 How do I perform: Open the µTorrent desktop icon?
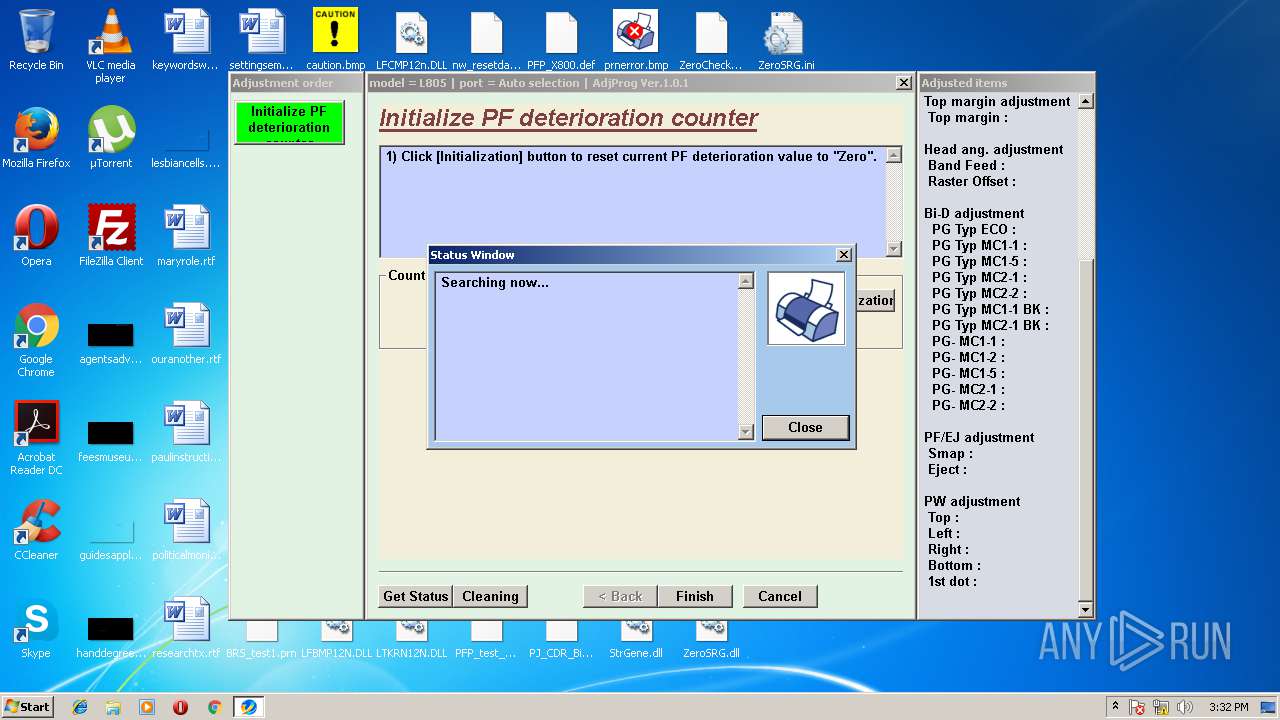coord(111,138)
